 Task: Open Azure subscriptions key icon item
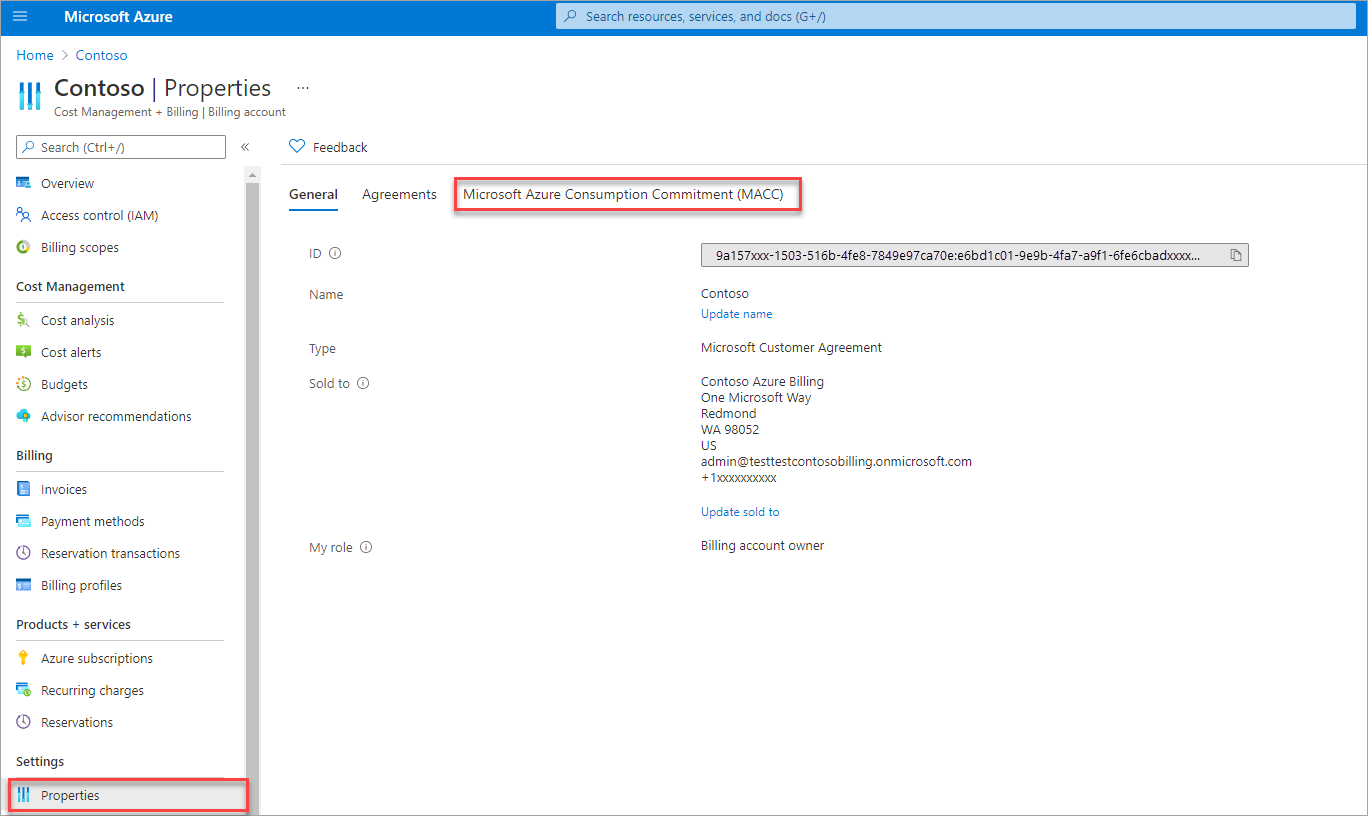(96, 659)
